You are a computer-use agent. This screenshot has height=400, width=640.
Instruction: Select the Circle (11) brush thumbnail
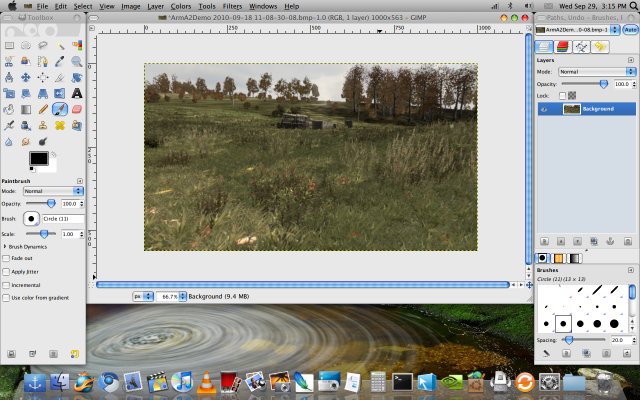pos(562,323)
